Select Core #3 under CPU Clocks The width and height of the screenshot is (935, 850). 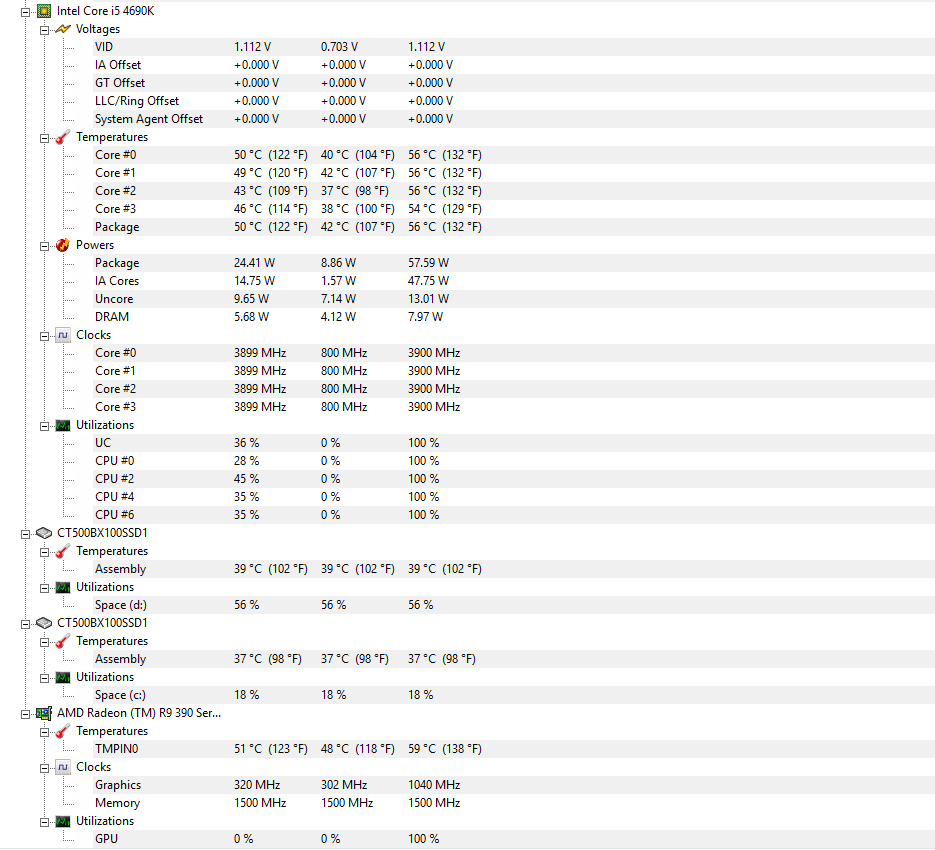coord(513,407)
